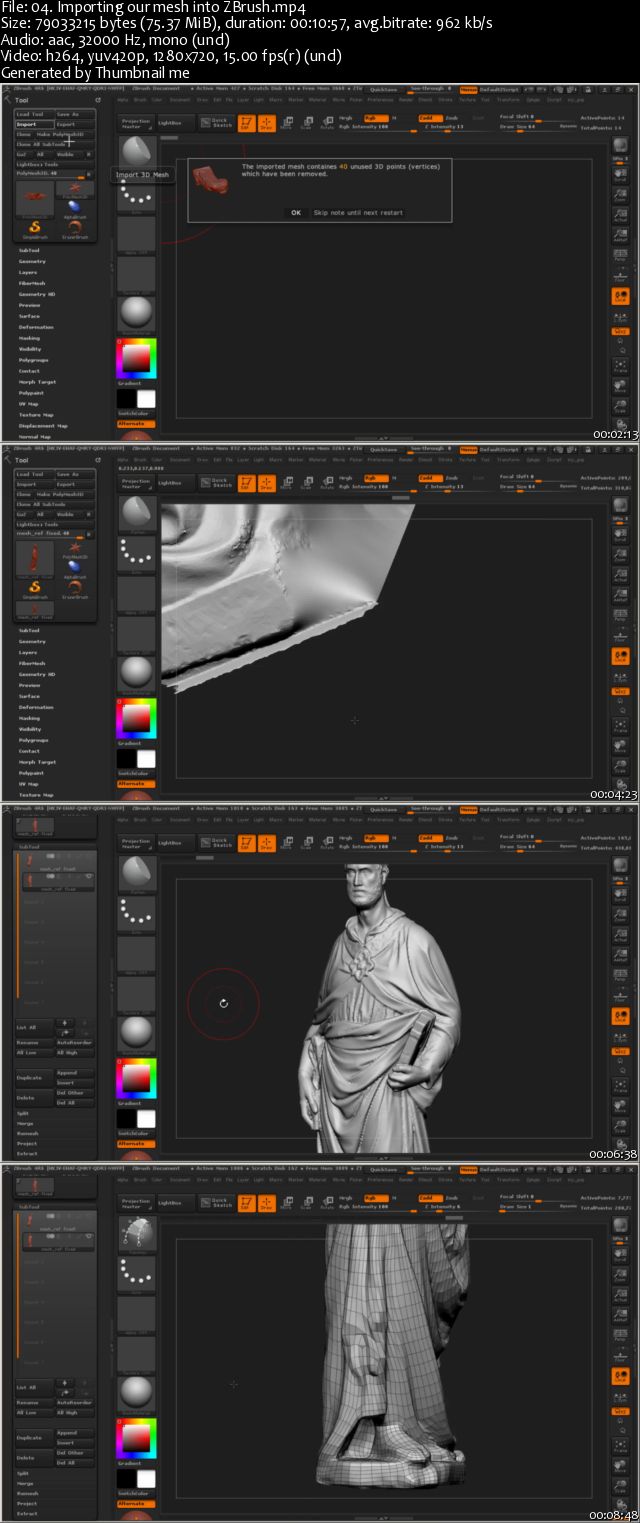Click Append in the 00:06:38 SubTool panel

tap(75, 1073)
